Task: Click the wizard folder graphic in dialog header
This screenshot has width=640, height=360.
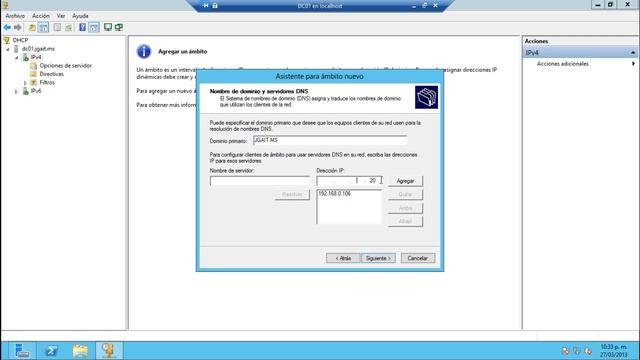Action: click(427, 97)
